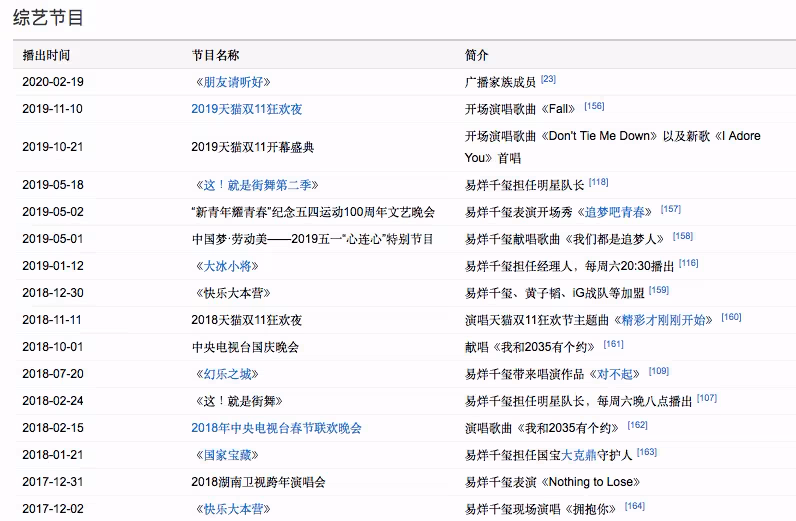Select the 综艺节目 section heading
This screenshot has width=796, height=521.
[x=48, y=17]
